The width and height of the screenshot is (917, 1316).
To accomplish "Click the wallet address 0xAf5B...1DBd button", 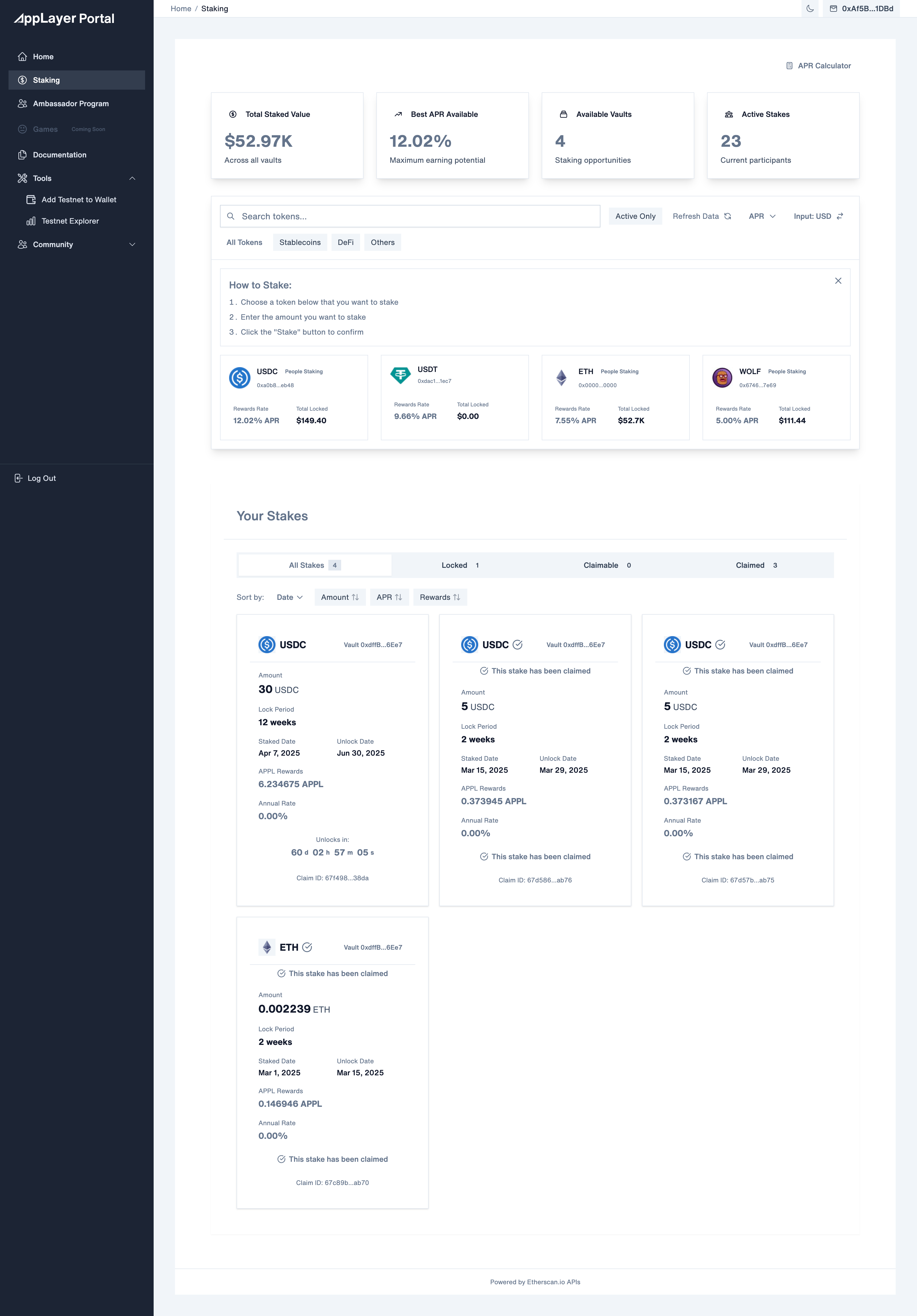I will [862, 9].
